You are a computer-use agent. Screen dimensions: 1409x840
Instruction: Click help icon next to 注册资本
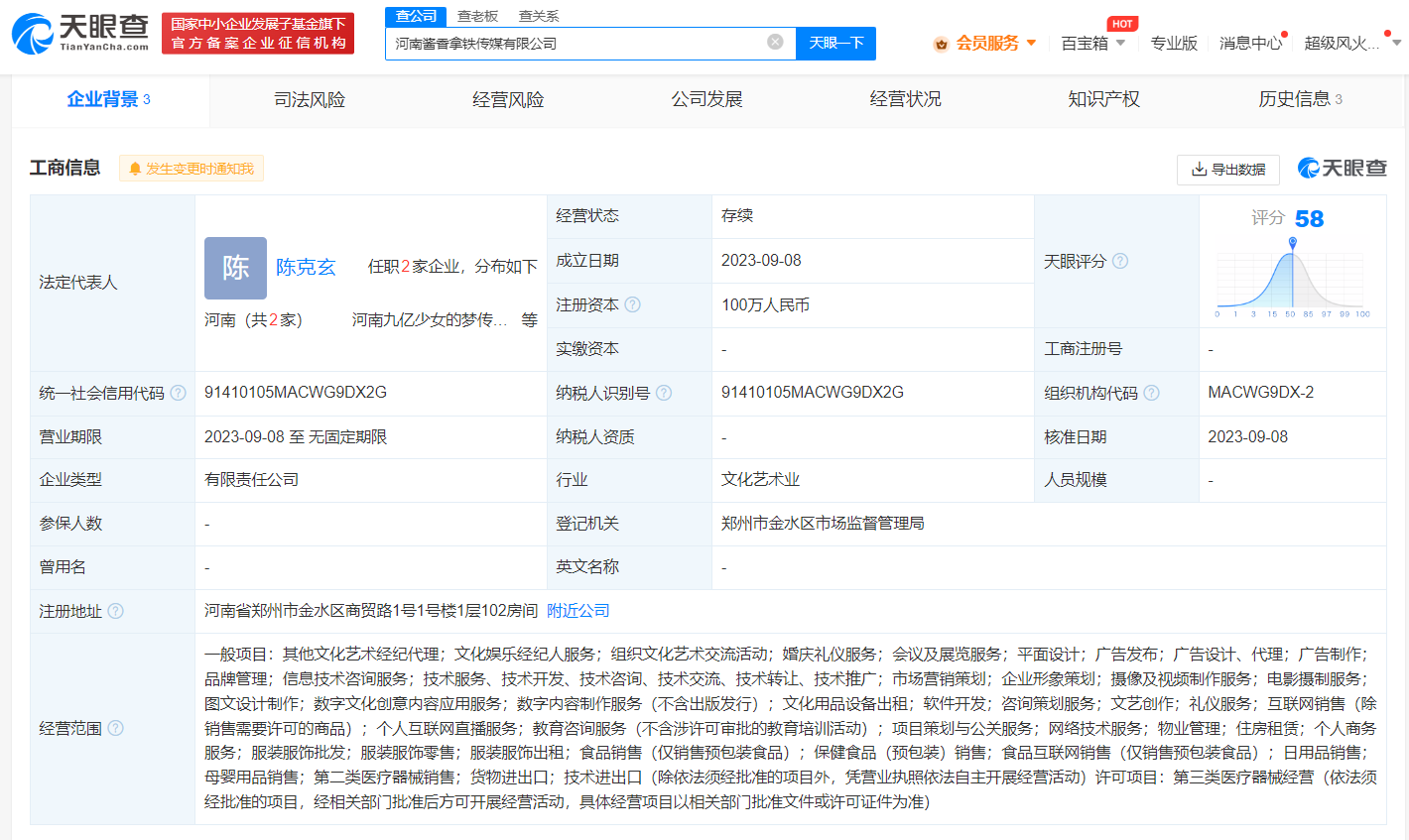(632, 304)
